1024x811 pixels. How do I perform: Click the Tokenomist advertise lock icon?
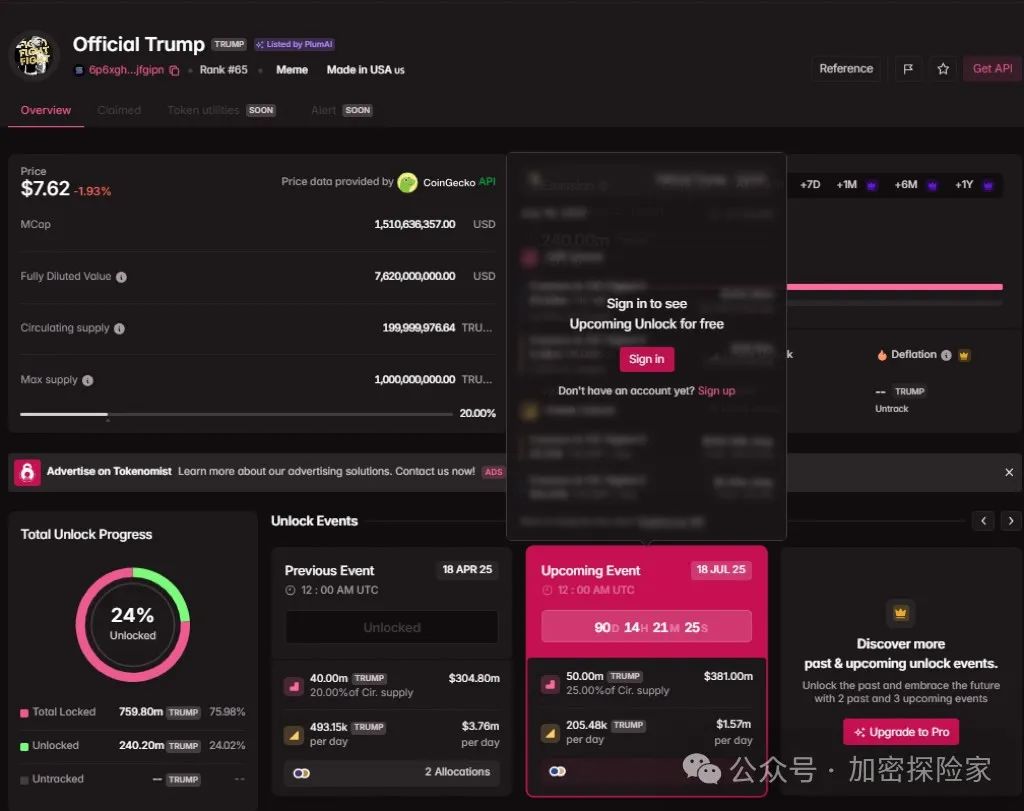[x=27, y=471]
